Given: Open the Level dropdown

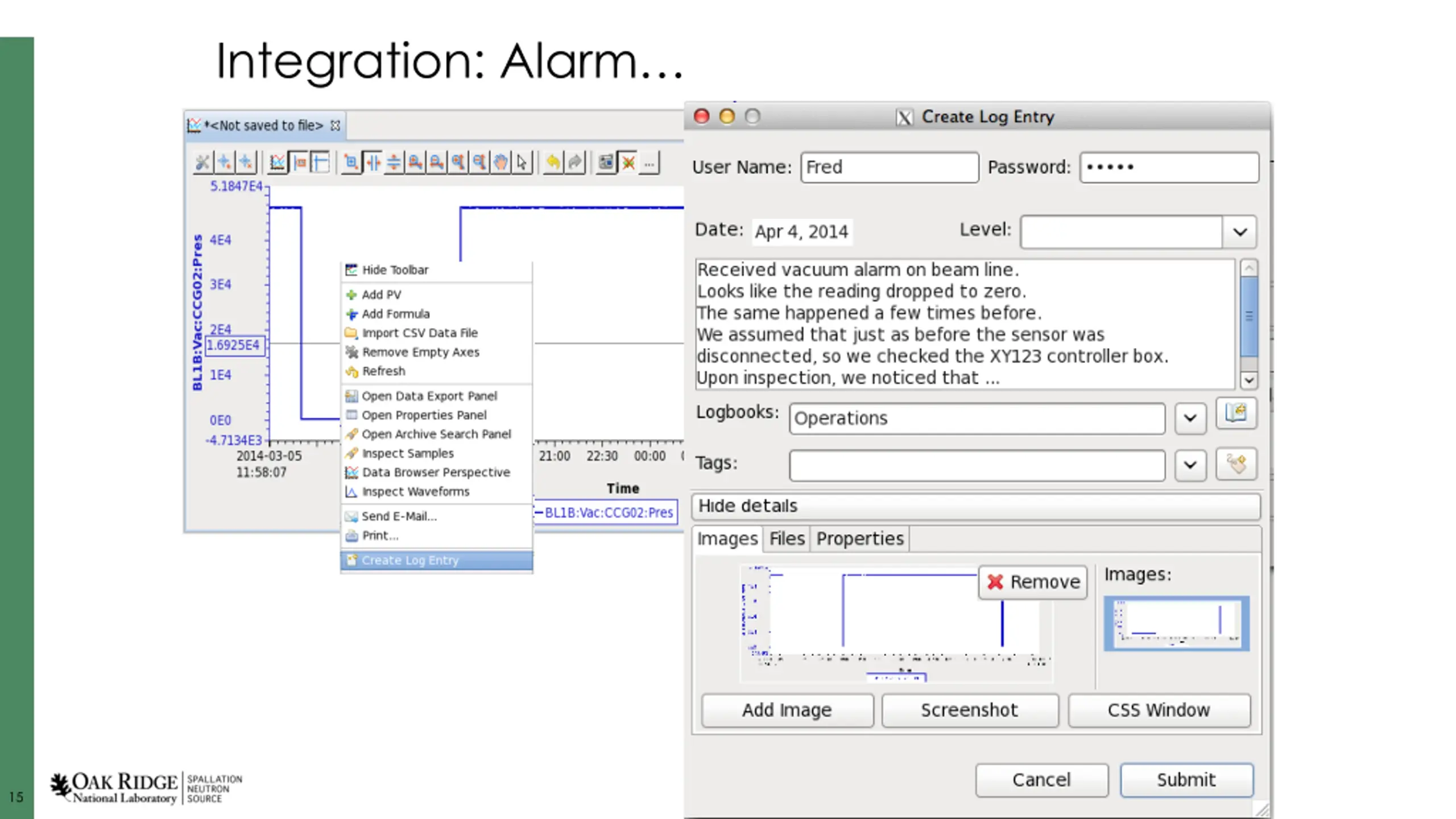Looking at the screenshot, I should coord(1240,232).
